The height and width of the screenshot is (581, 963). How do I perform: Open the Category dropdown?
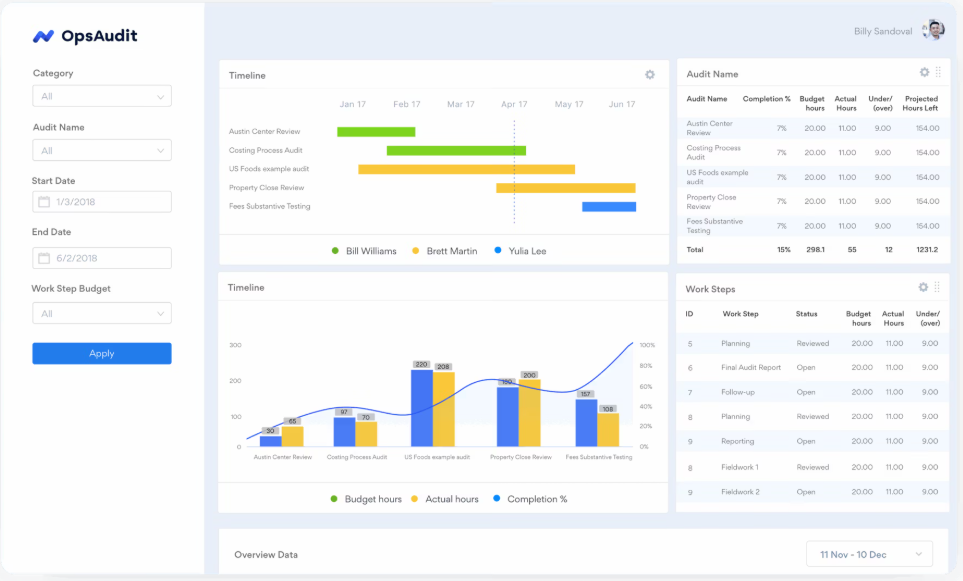101,96
